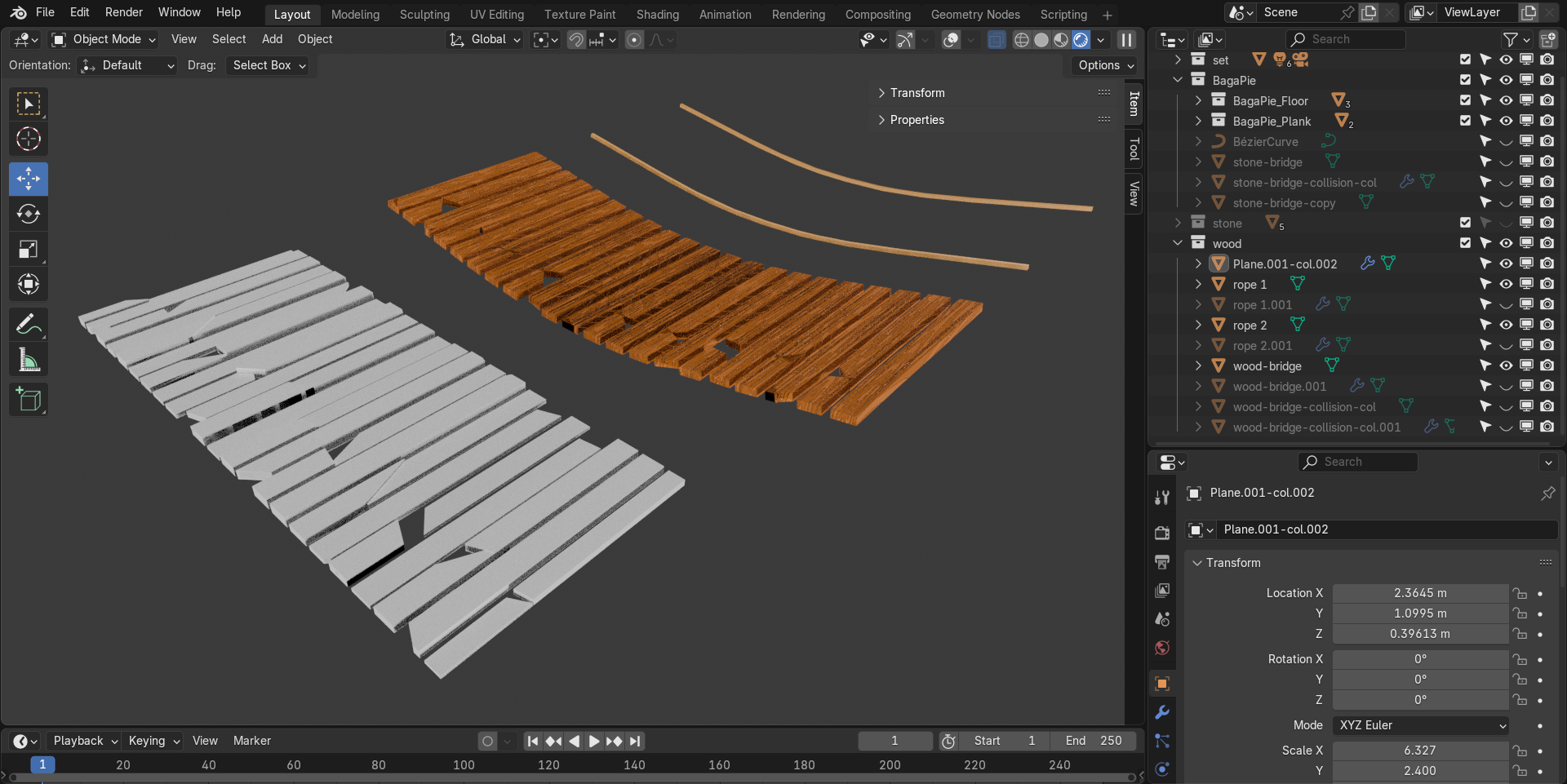Select the Move tool in toolbar

pos(29,179)
